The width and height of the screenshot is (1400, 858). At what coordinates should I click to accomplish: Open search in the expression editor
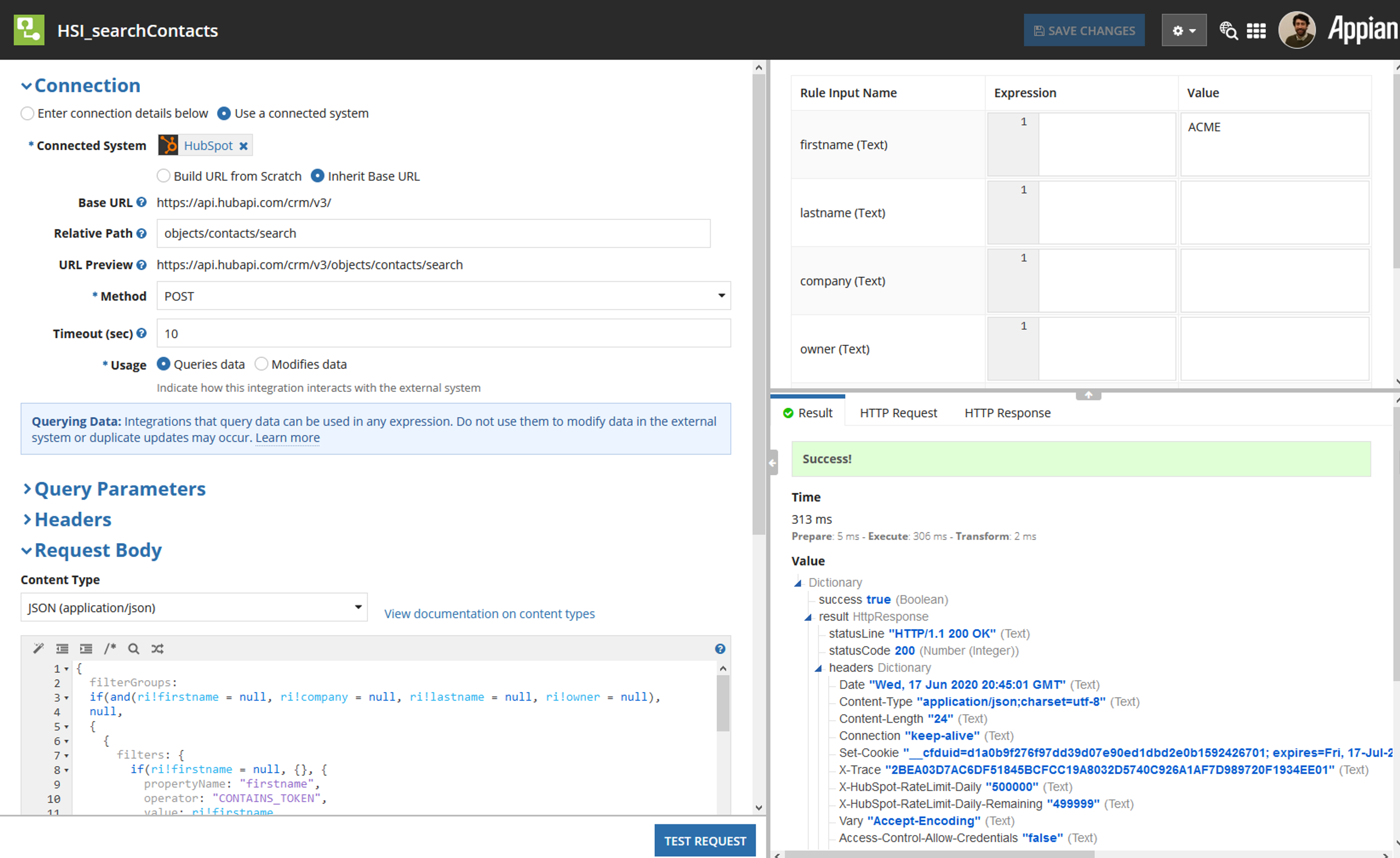click(x=133, y=648)
